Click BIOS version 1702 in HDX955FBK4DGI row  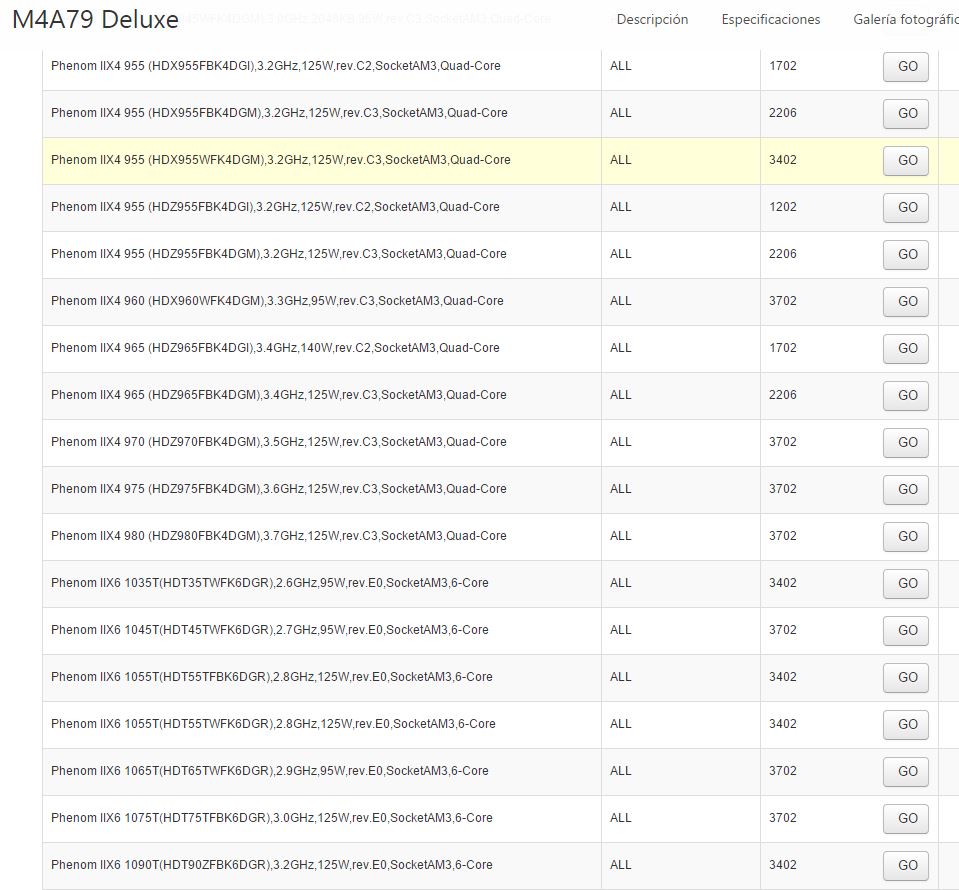(783, 66)
